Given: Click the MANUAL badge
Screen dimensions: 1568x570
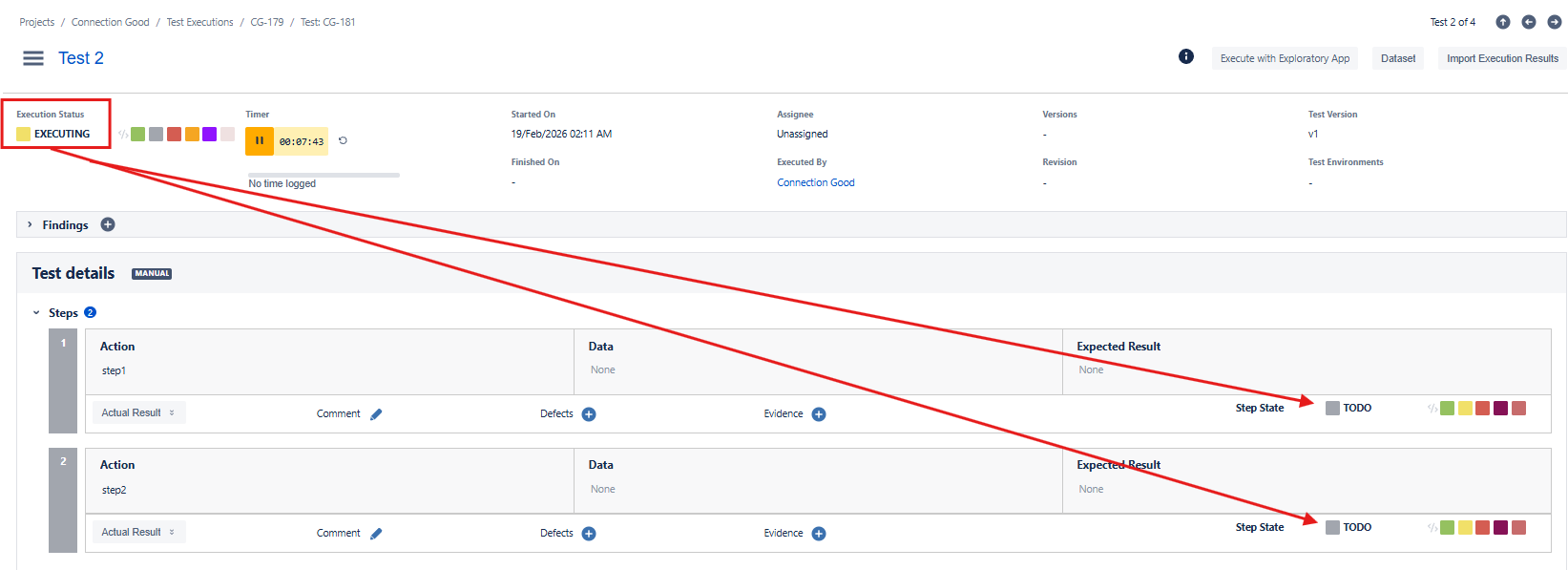Looking at the screenshot, I should [x=152, y=274].
